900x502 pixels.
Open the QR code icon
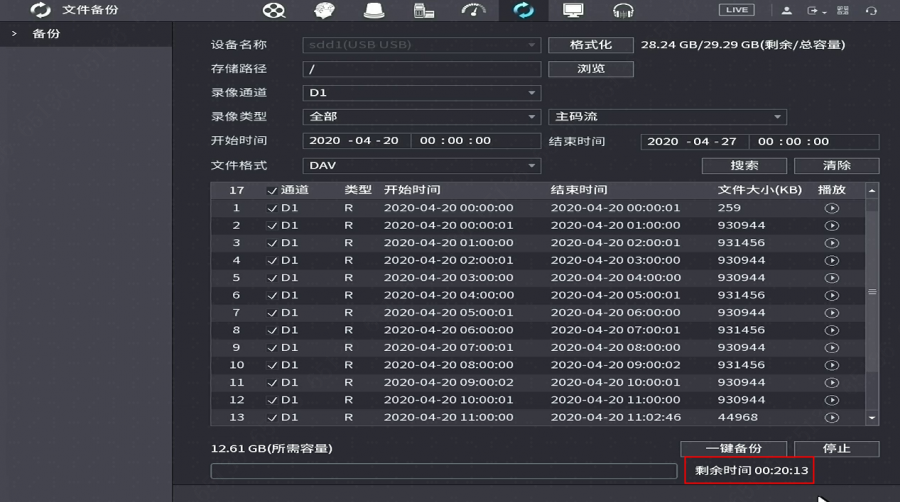pyautogui.click(x=843, y=10)
